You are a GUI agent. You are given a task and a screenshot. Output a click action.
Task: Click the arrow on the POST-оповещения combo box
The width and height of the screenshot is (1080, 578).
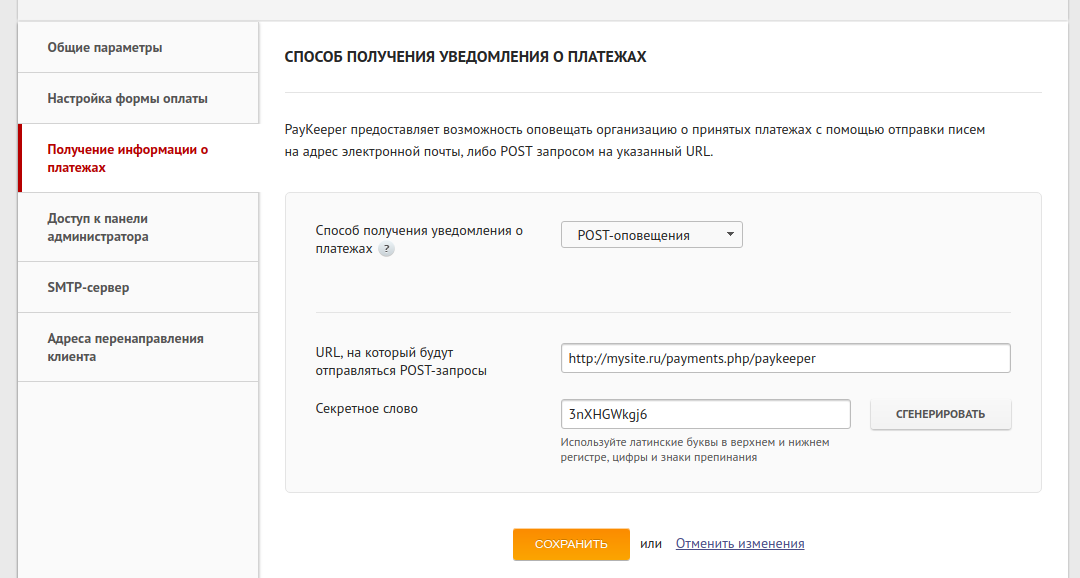(x=730, y=235)
